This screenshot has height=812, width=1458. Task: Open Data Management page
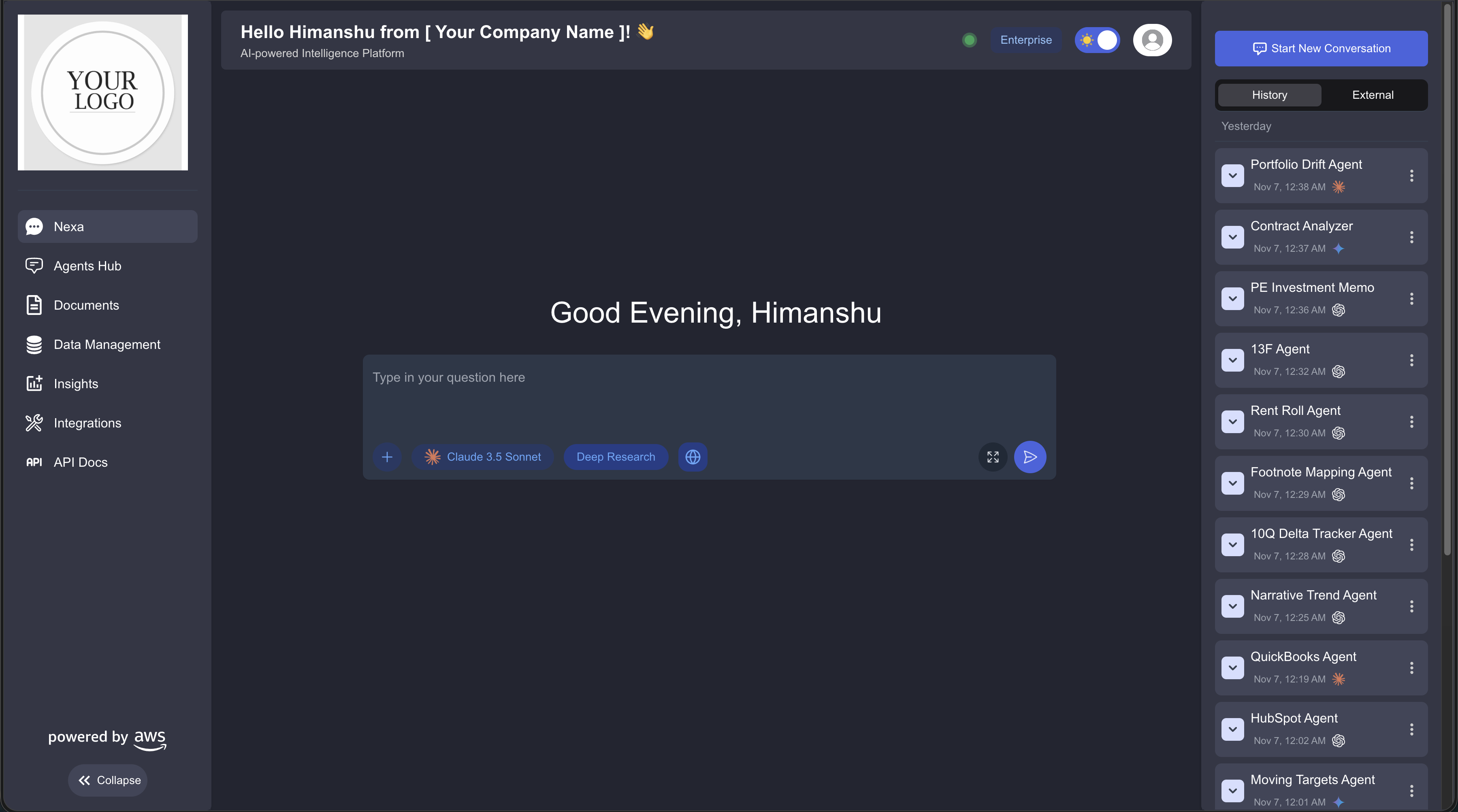point(108,344)
